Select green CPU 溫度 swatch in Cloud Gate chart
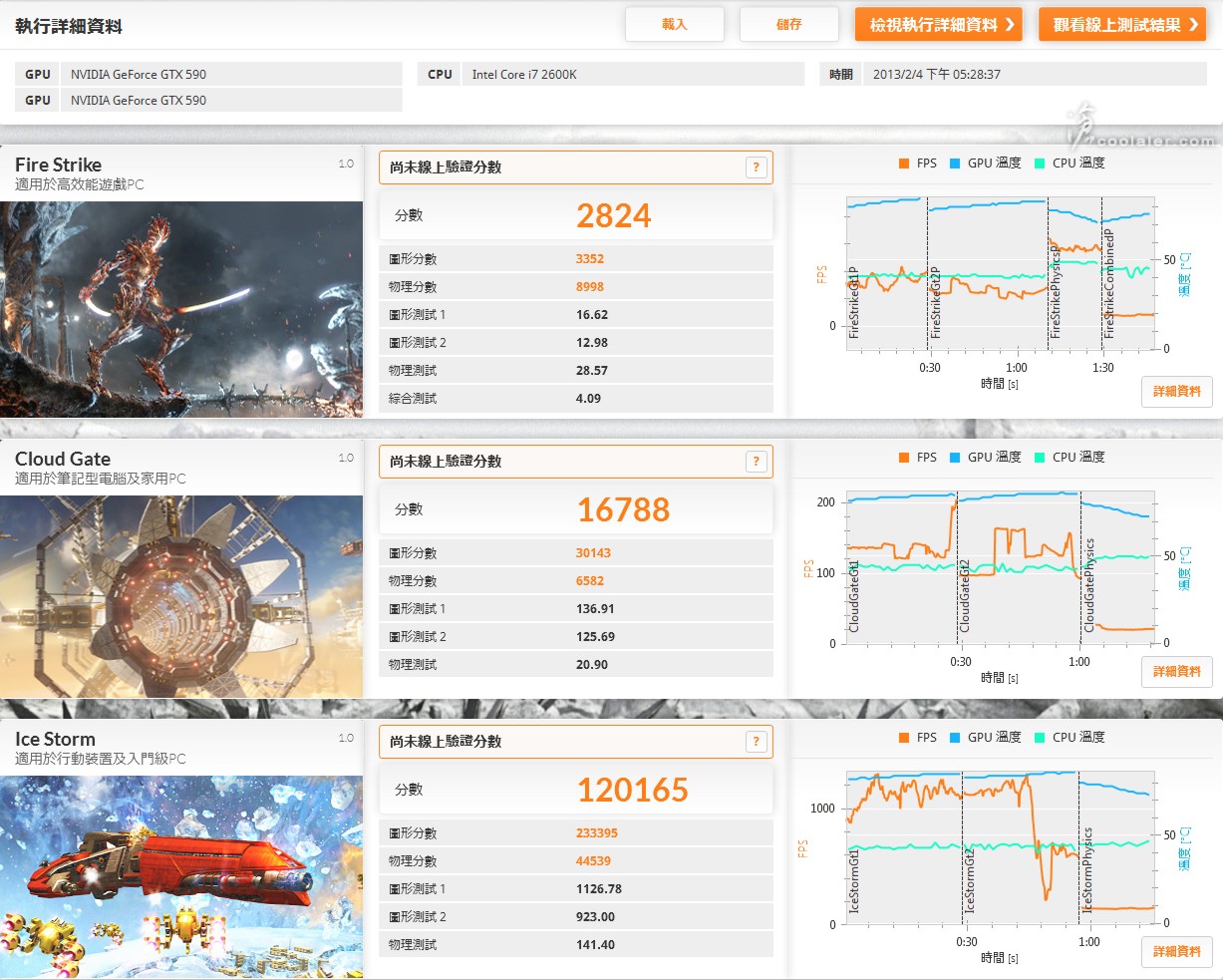Viewport: 1223px width, 980px height. (1040, 458)
